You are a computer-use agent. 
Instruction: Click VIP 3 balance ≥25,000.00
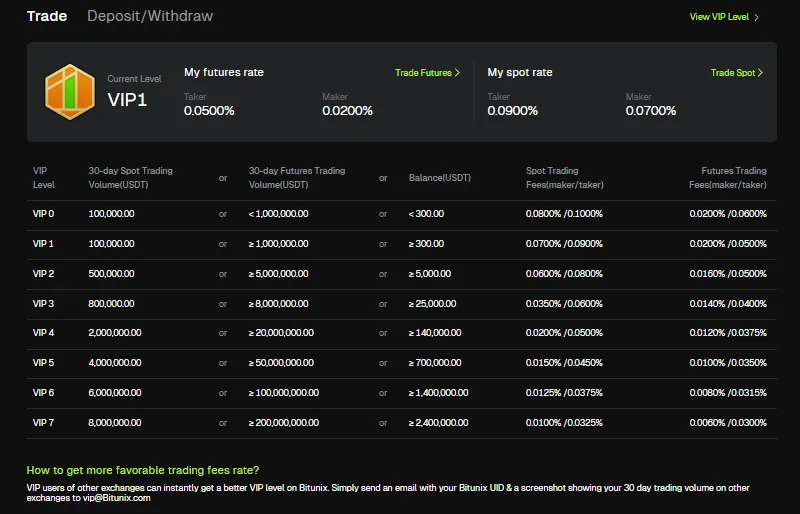coord(432,304)
